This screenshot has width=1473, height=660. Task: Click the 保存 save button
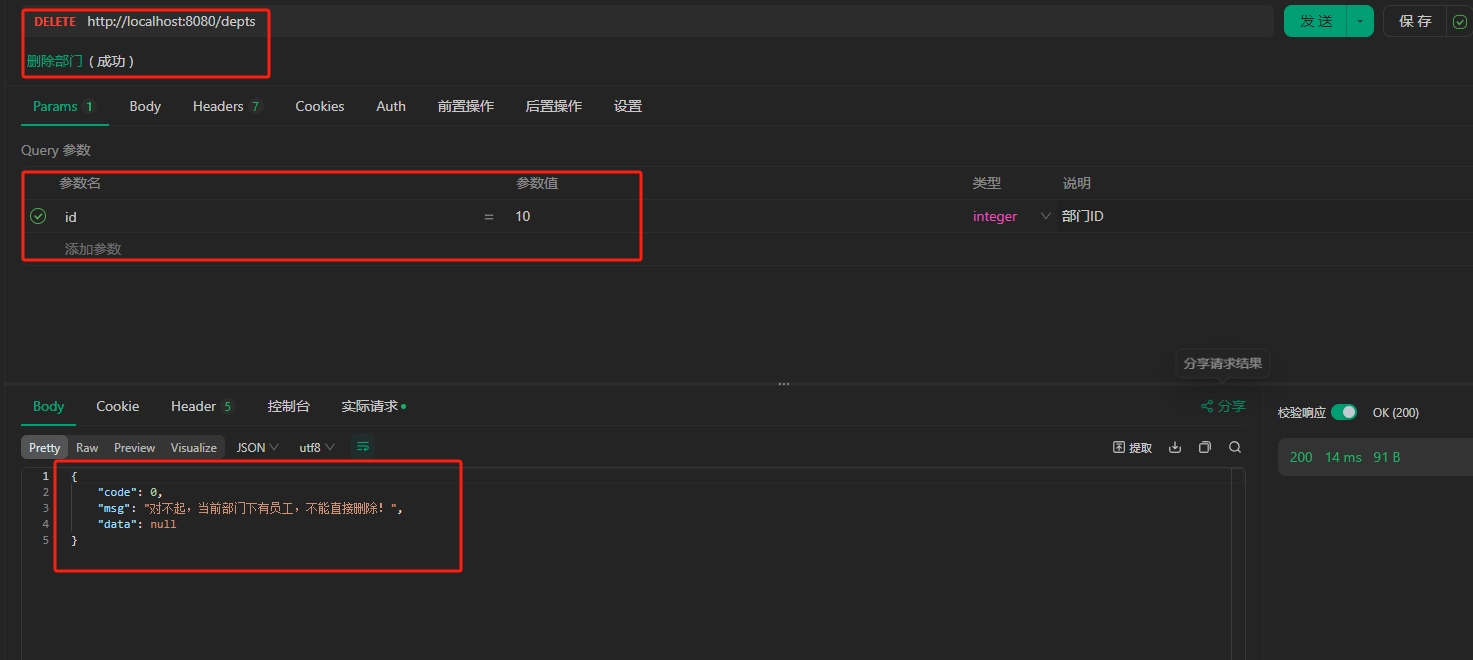pyautogui.click(x=1415, y=21)
